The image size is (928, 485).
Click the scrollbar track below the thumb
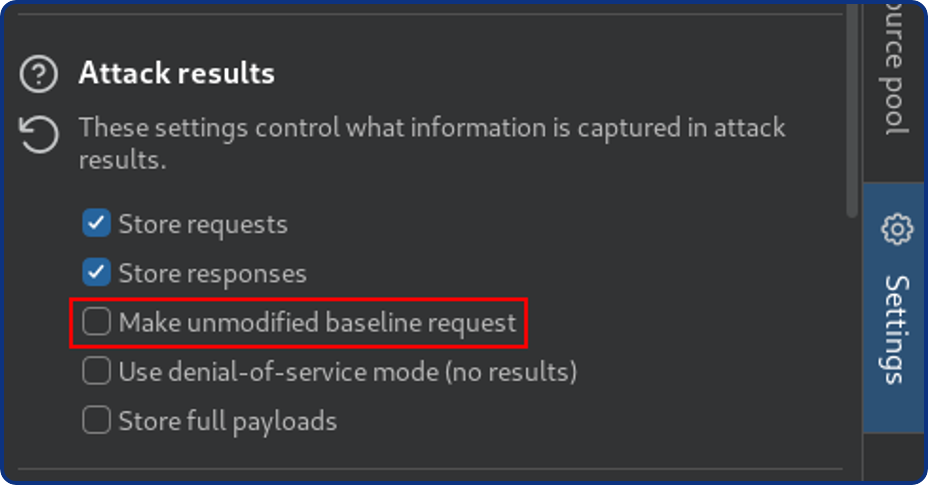pyautogui.click(x=852, y=340)
